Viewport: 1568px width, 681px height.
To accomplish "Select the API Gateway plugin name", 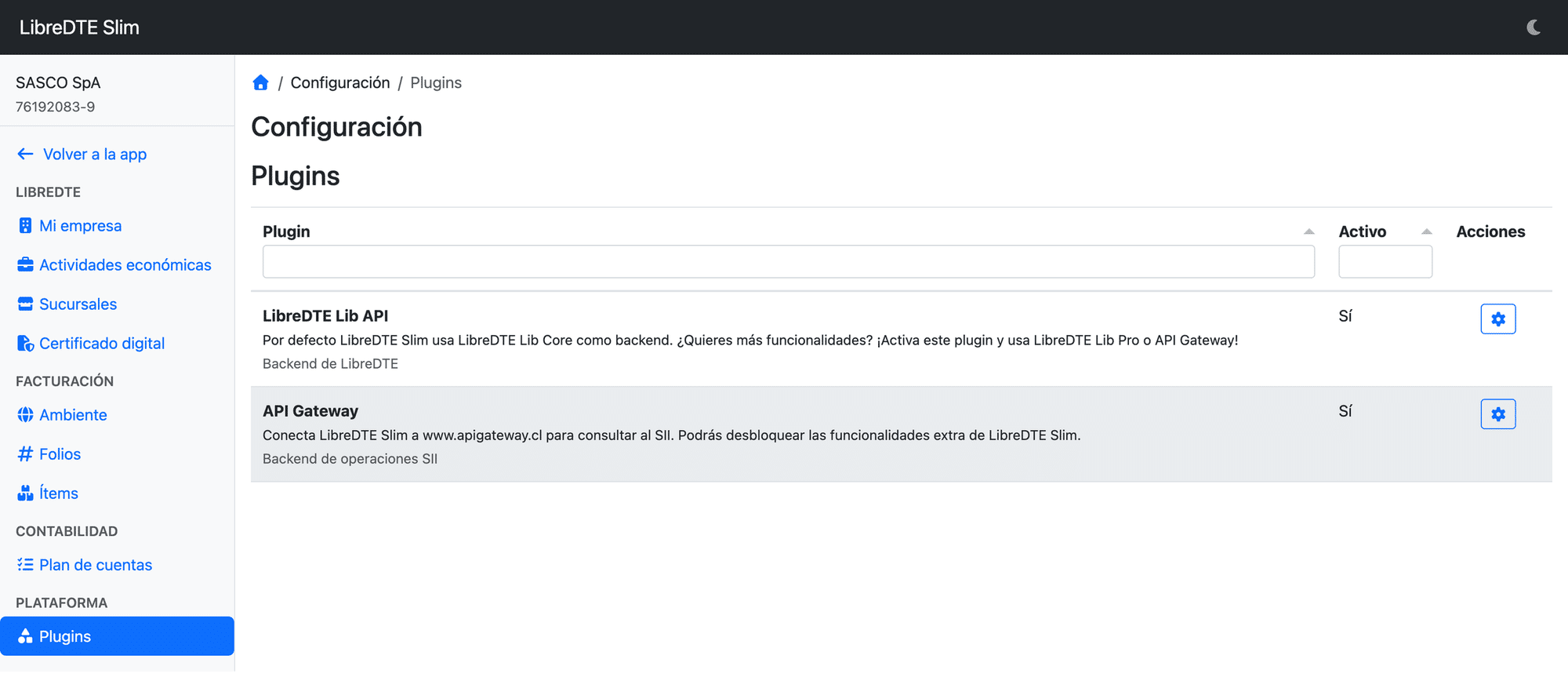I will 310,411.
